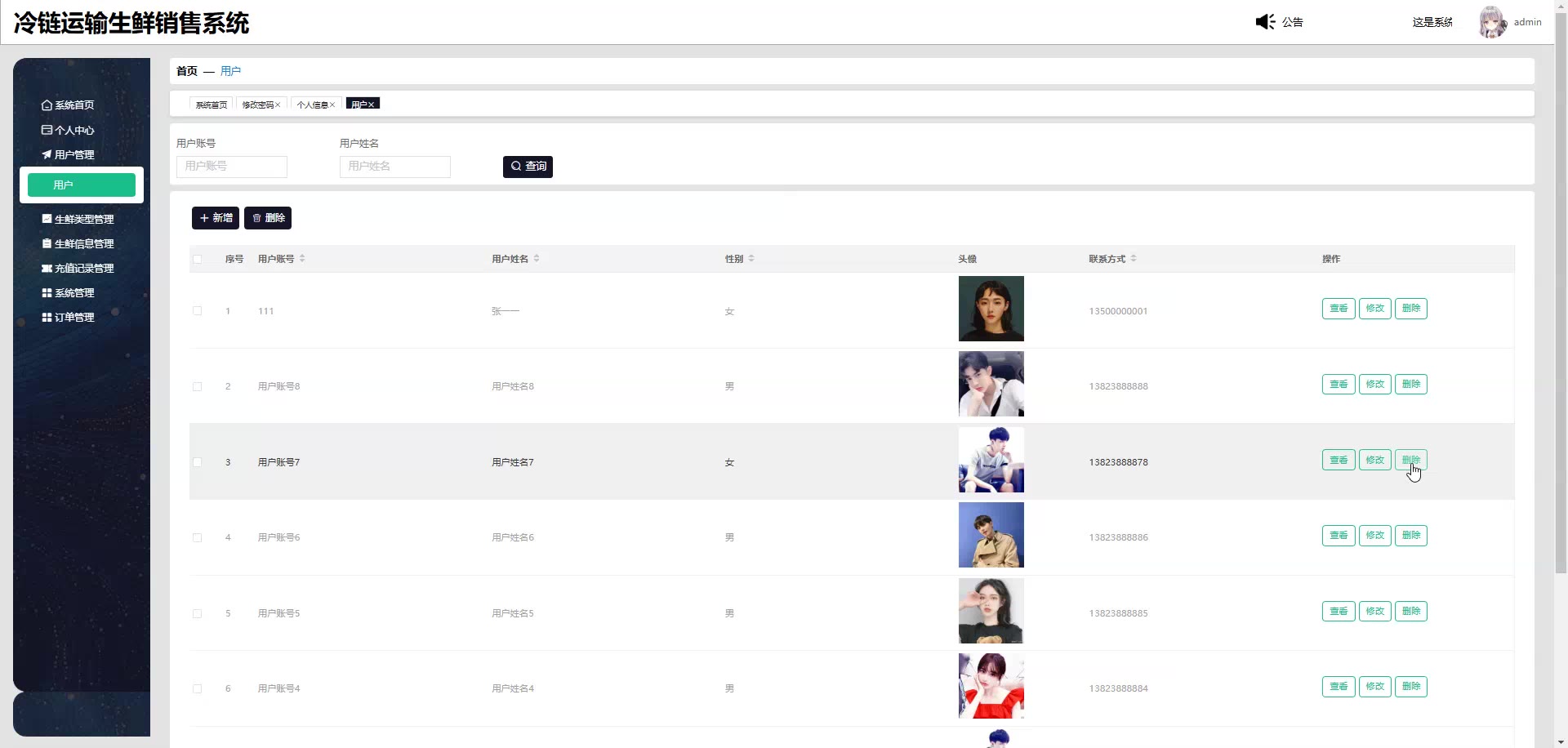Click the 用户 breadcrumb link

tap(230, 71)
